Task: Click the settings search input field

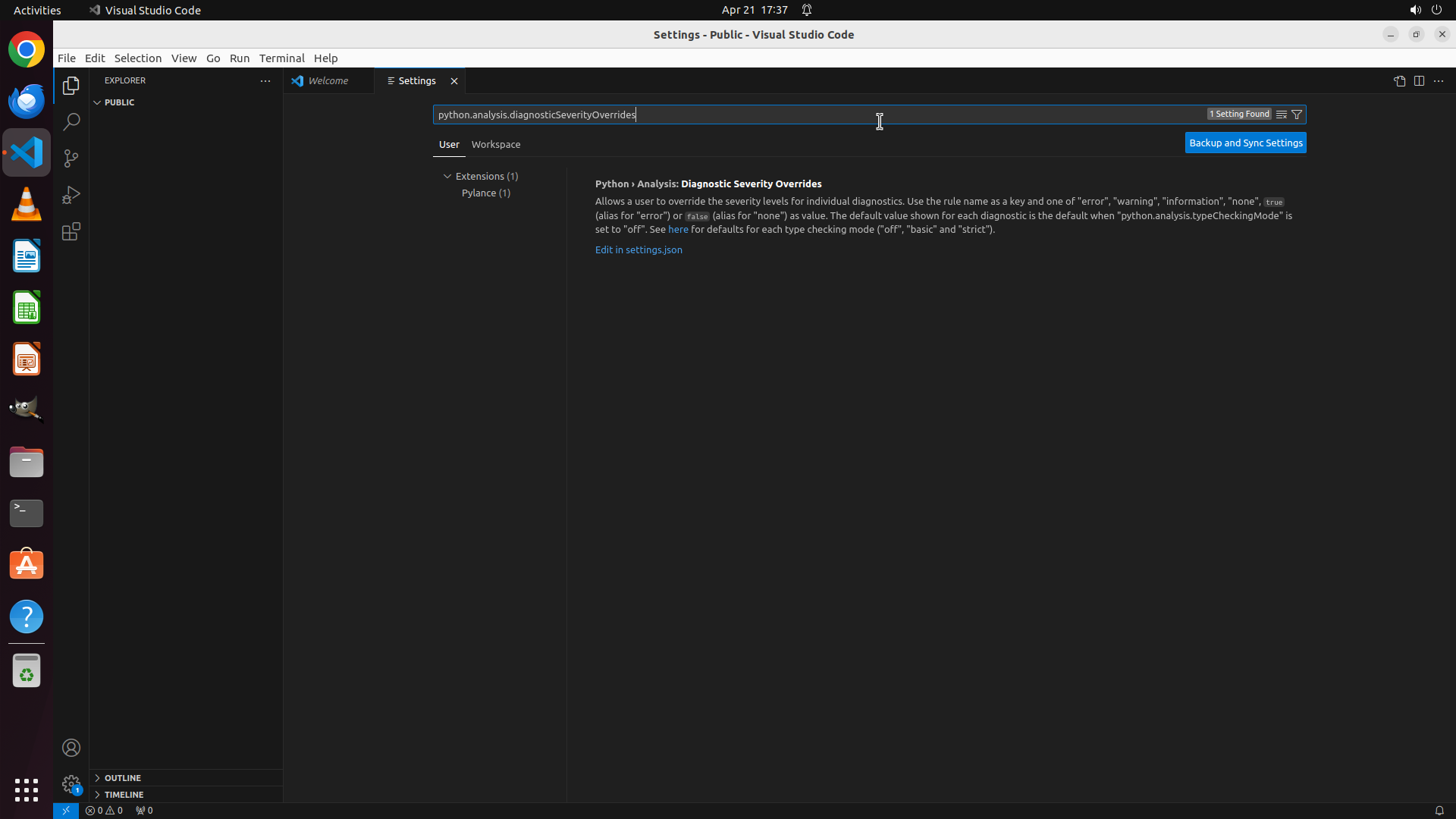Action: [819, 115]
